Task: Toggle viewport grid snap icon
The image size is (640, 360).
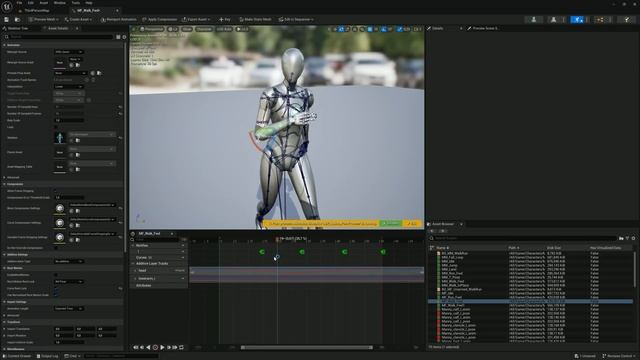Action: [x=370, y=29]
